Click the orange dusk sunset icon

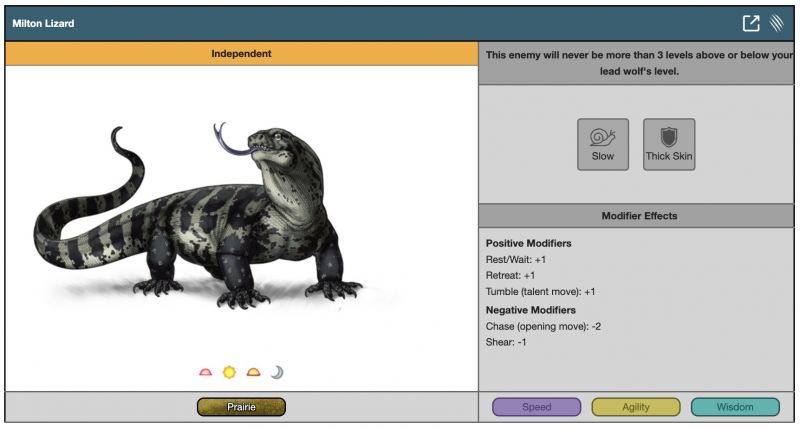(x=253, y=372)
